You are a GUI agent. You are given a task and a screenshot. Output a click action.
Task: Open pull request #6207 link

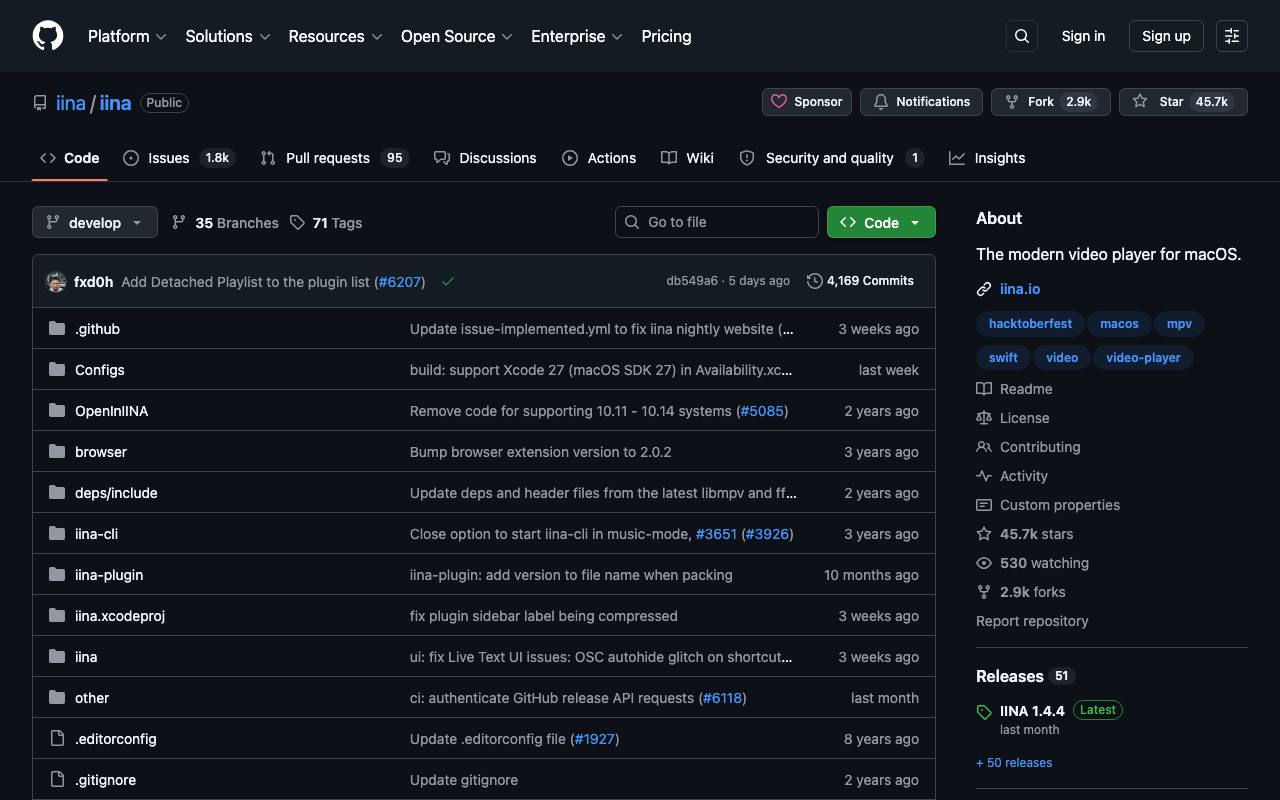pos(400,282)
